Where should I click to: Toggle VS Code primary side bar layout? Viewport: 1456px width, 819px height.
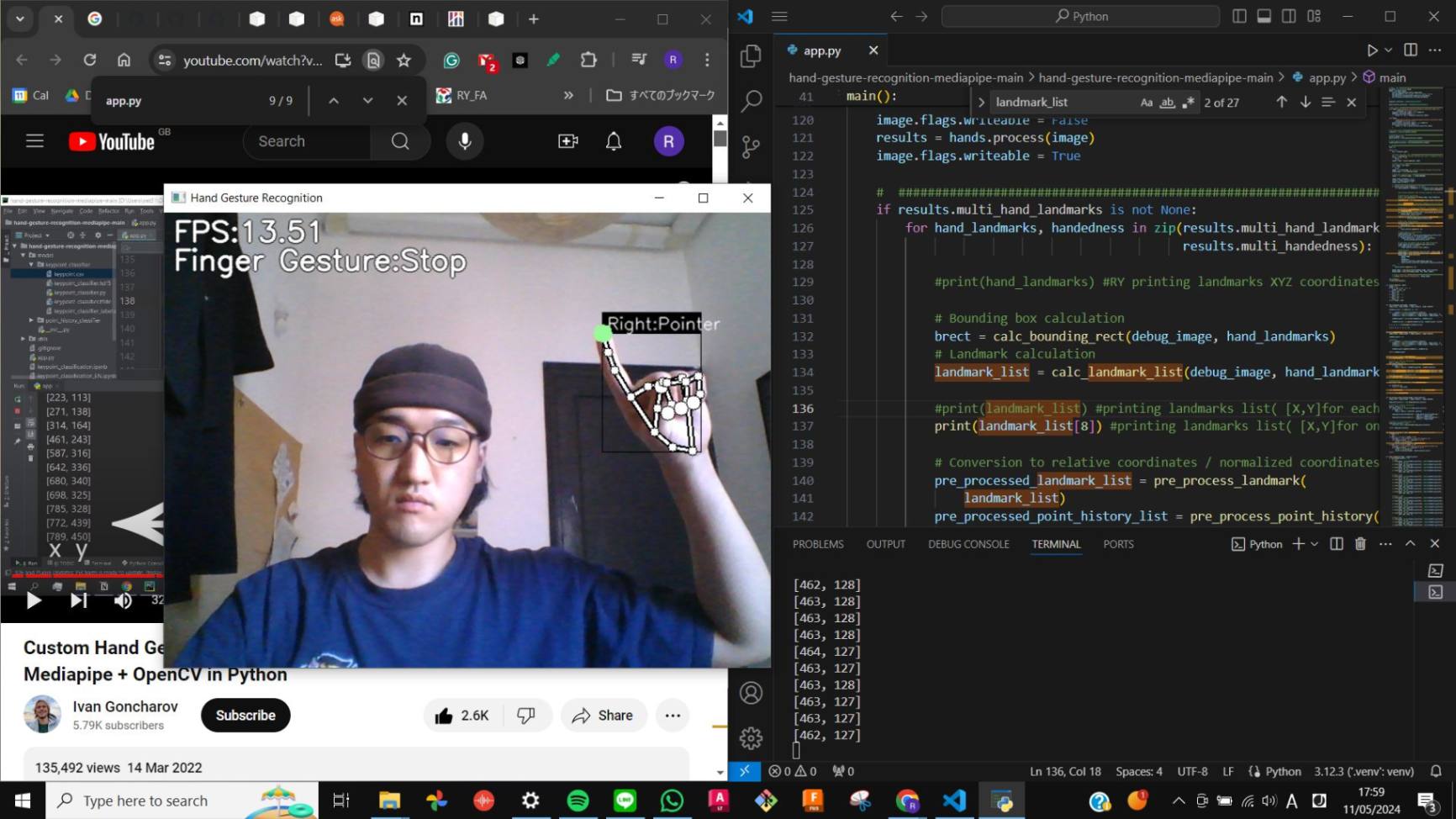click(1239, 16)
